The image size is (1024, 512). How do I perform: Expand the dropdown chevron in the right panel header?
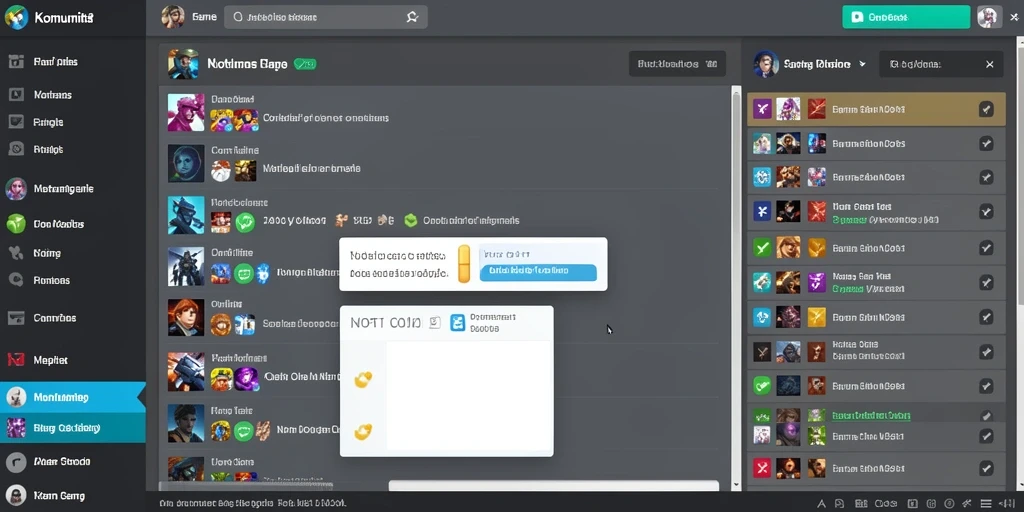click(862, 64)
